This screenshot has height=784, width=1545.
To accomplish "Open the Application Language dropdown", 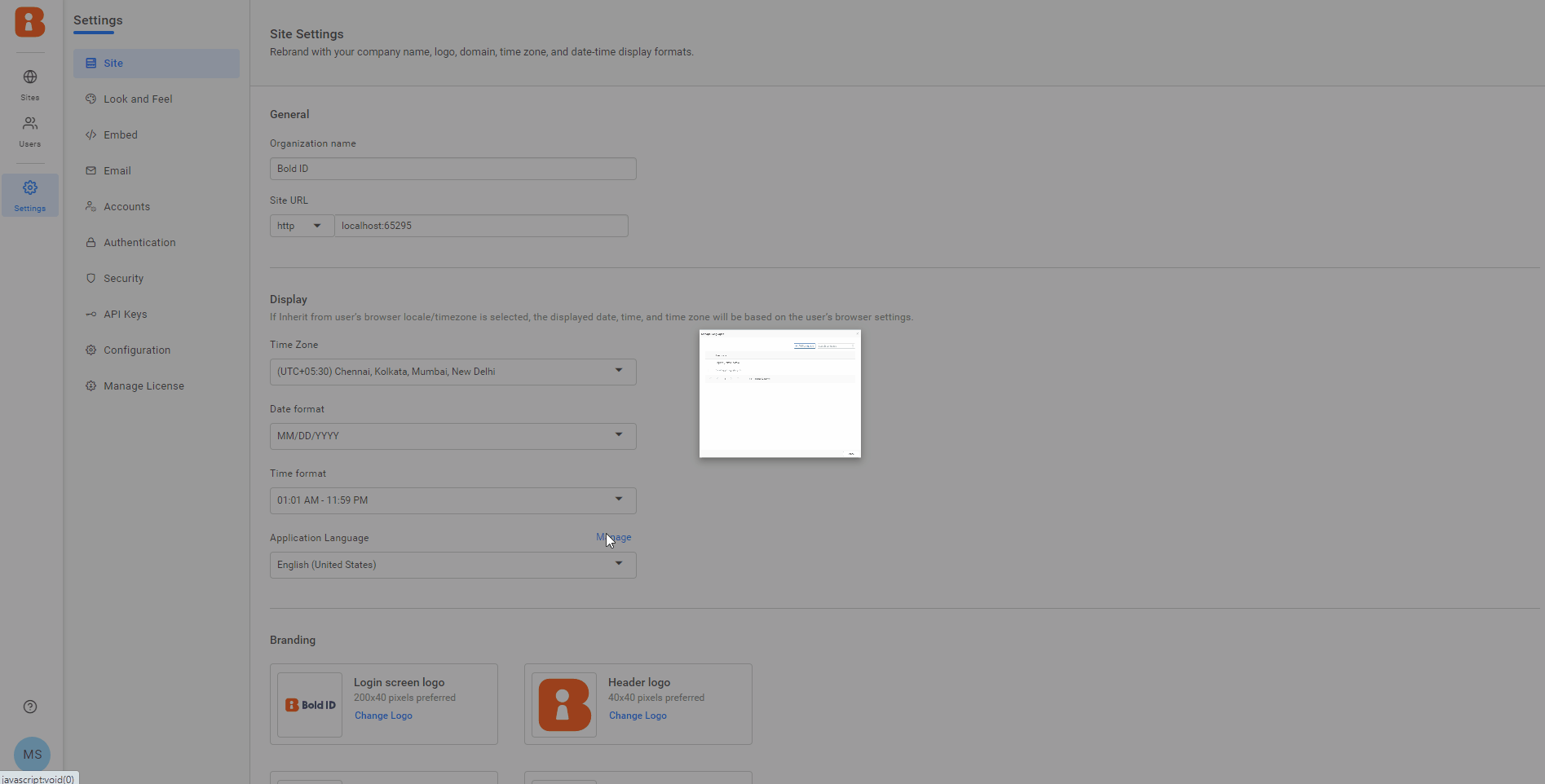I will [x=452, y=565].
